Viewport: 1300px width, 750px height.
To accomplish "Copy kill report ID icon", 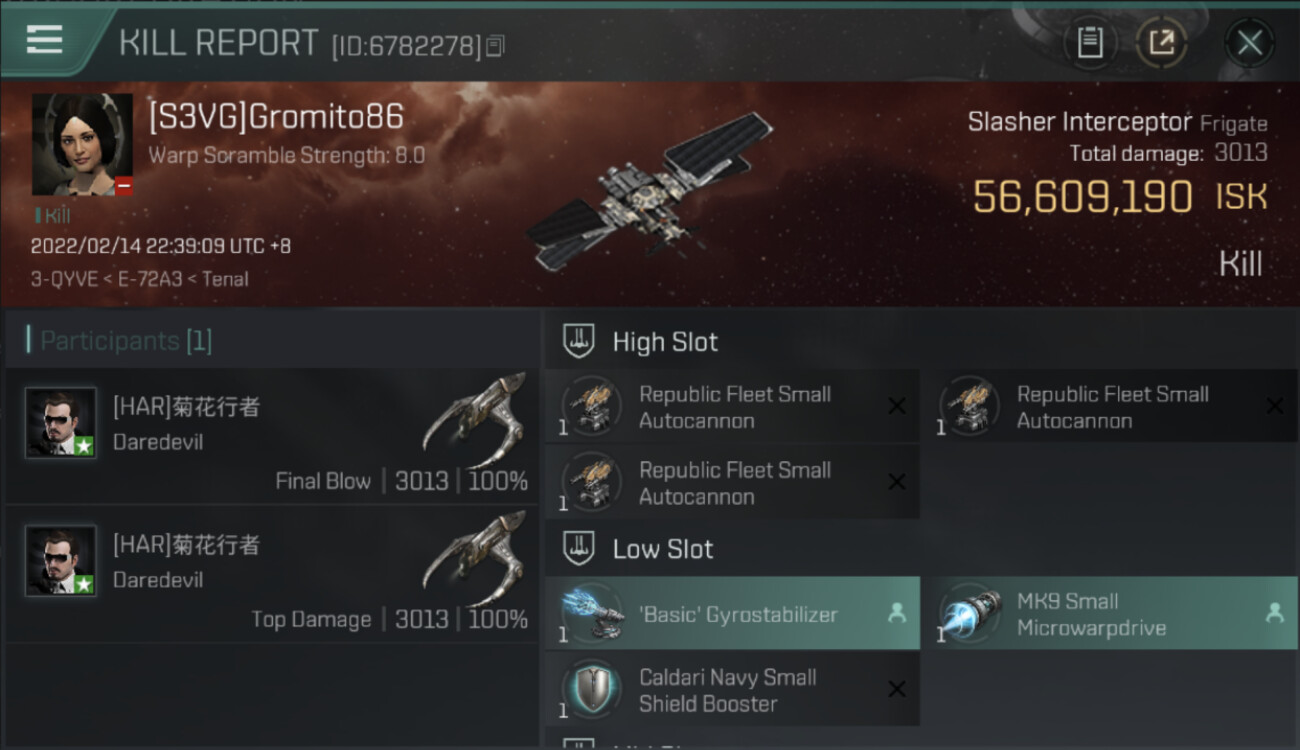I will [496, 45].
